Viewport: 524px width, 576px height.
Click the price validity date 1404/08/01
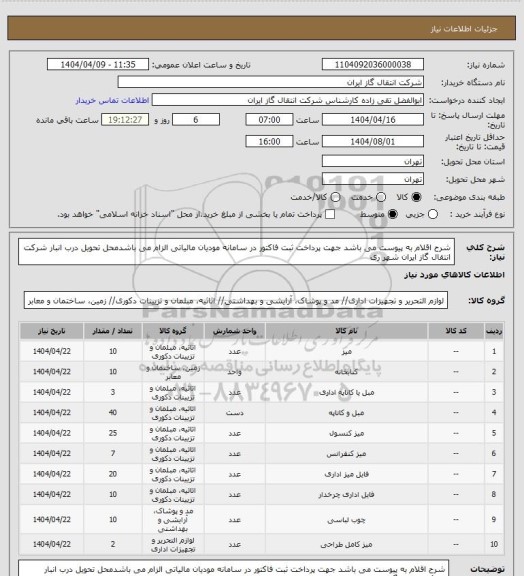point(373,141)
